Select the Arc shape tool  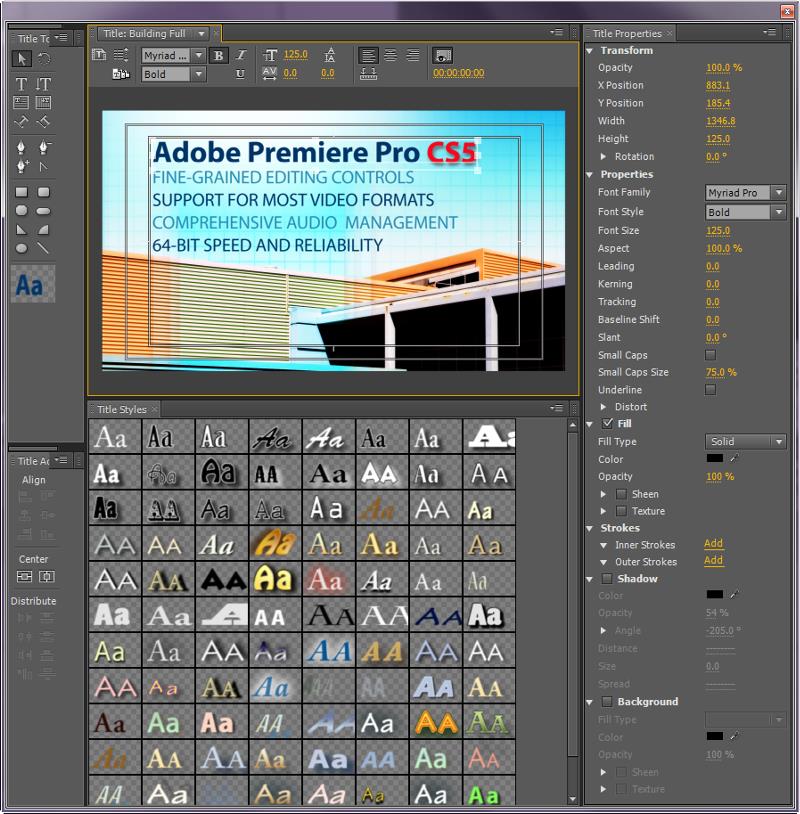coord(44,229)
